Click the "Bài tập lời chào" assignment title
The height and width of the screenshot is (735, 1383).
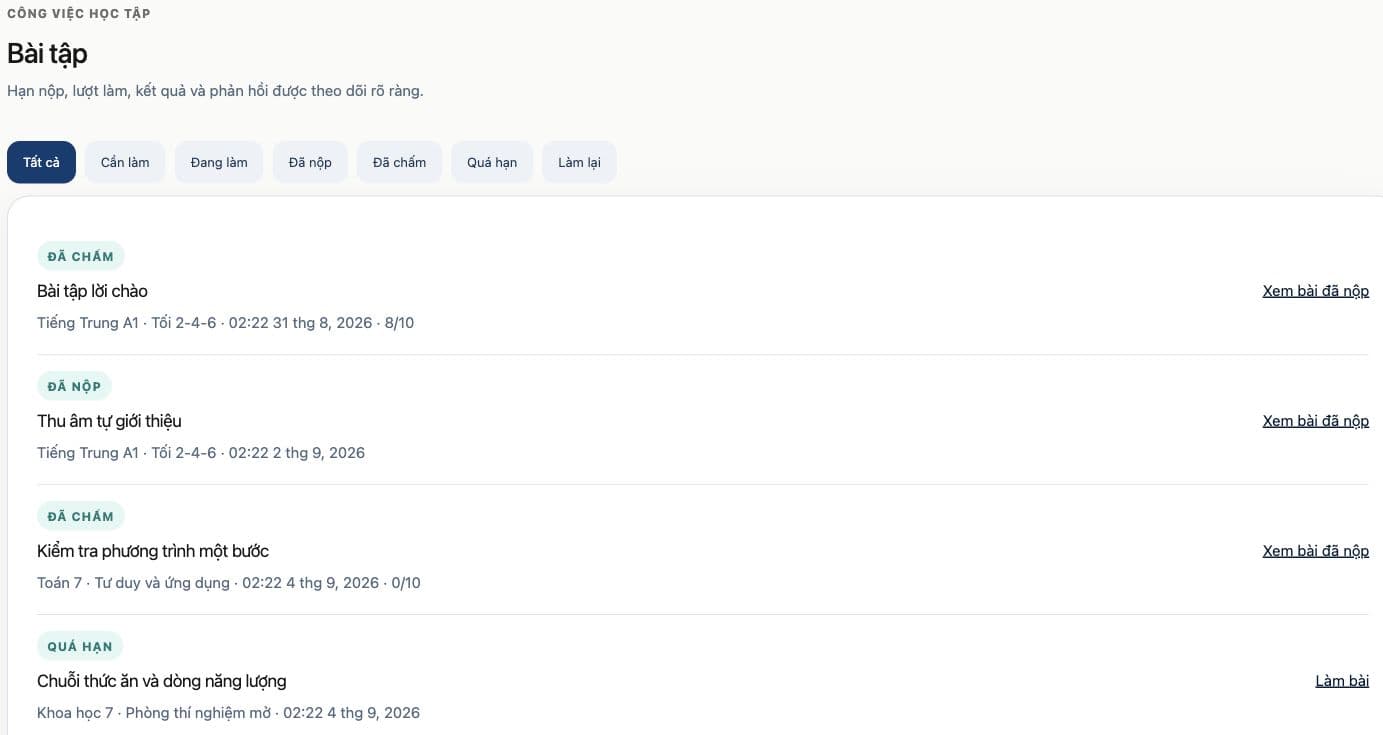(92, 291)
